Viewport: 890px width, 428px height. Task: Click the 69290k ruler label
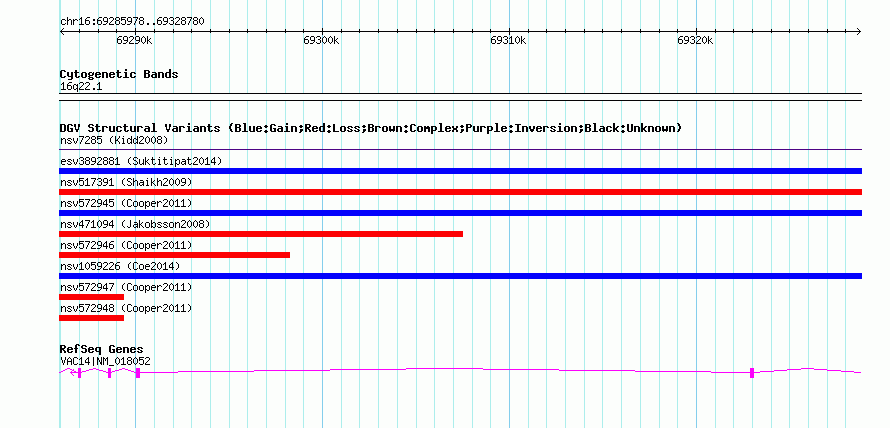[x=135, y=40]
